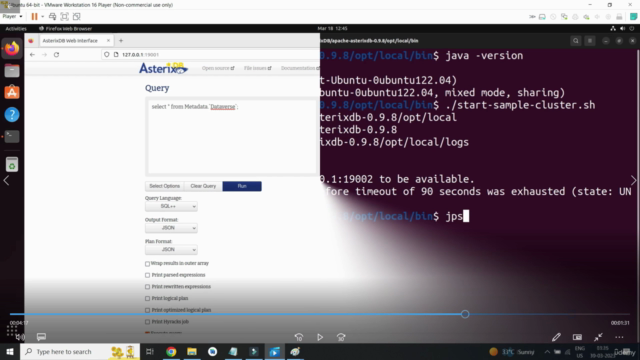Viewport: 640px width, 360px height.
Task: Click the VMware CD/DVD device icon
Action: coord(553,17)
